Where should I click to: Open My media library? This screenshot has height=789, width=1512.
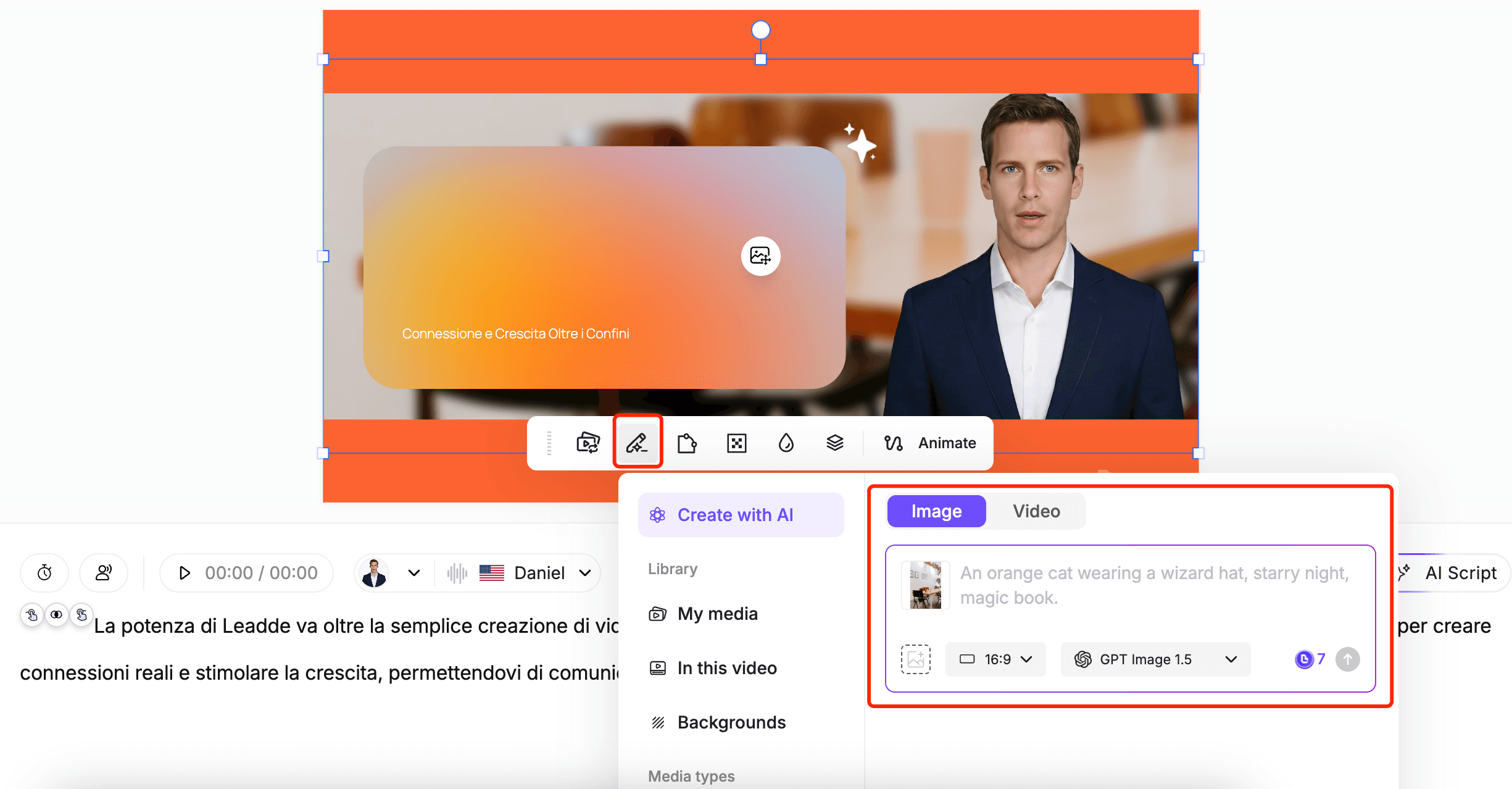point(717,614)
